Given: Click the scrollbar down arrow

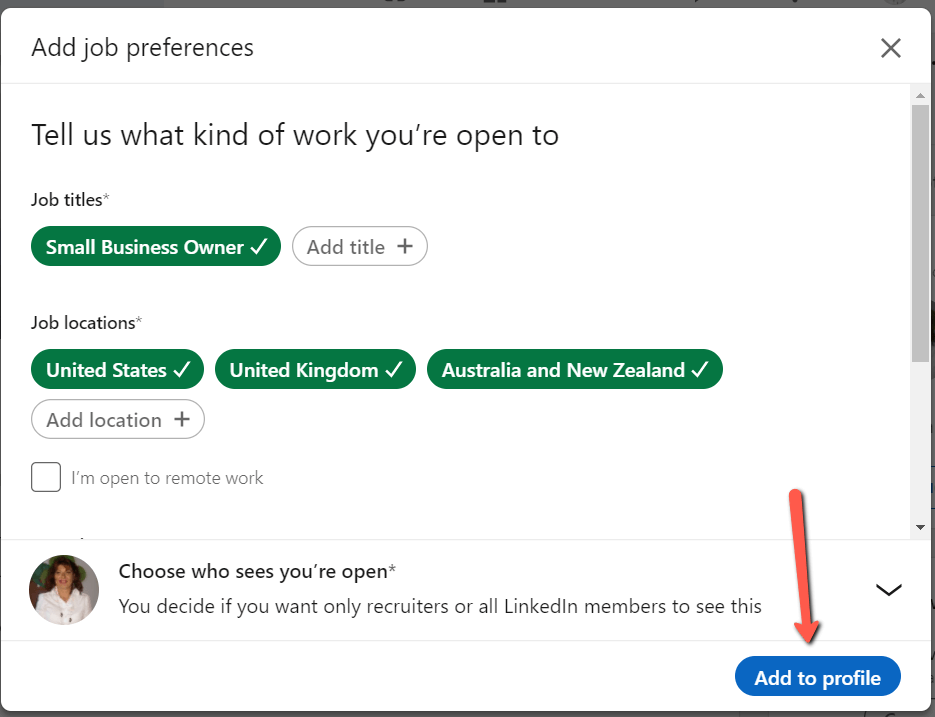Looking at the screenshot, I should pos(920,527).
